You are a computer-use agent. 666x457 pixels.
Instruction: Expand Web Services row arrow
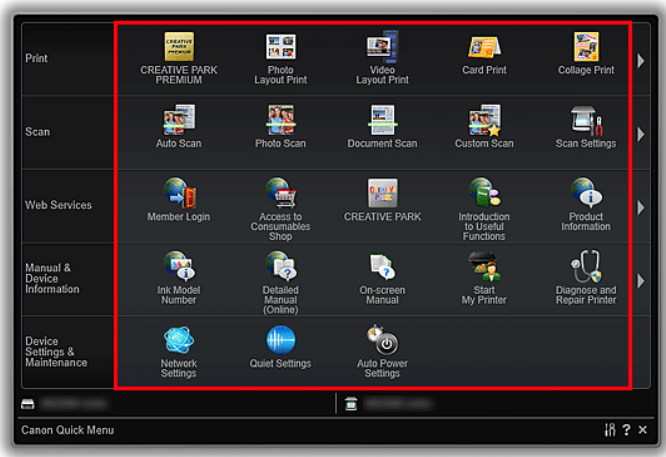pos(641,207)
